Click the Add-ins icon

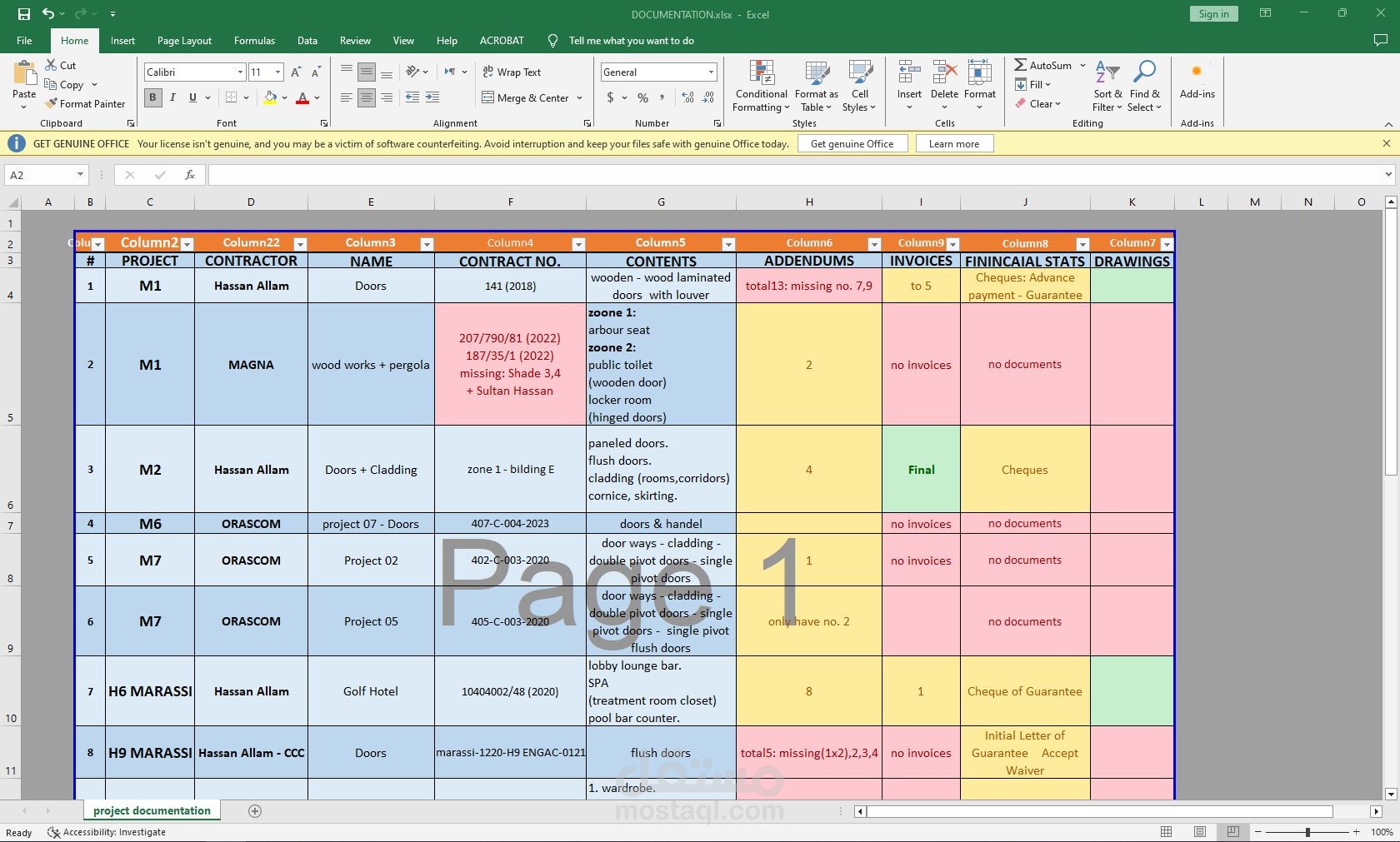point(1197,72)
